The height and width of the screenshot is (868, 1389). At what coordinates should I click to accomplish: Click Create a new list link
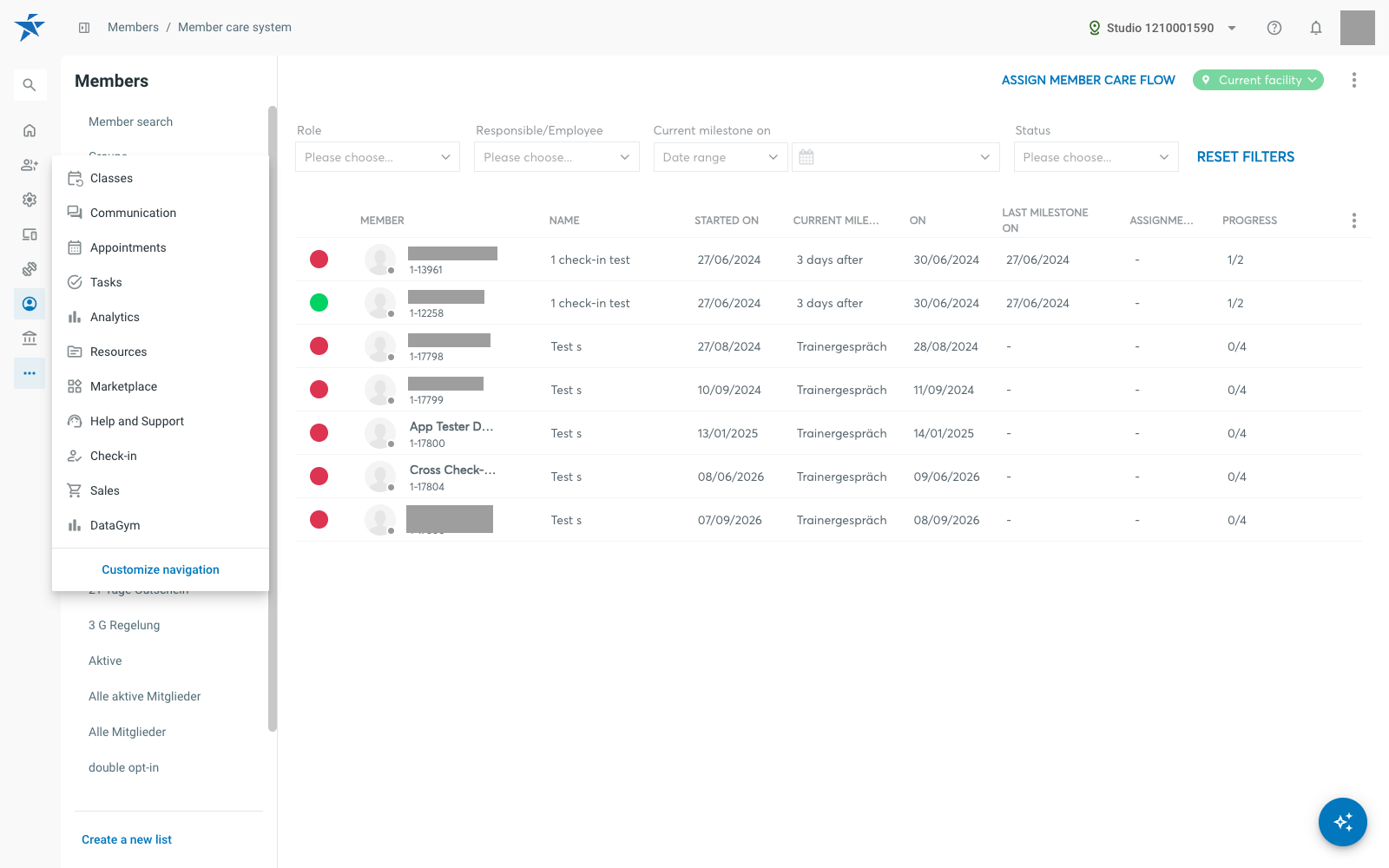pyautogui.click(x=127, y=839)
